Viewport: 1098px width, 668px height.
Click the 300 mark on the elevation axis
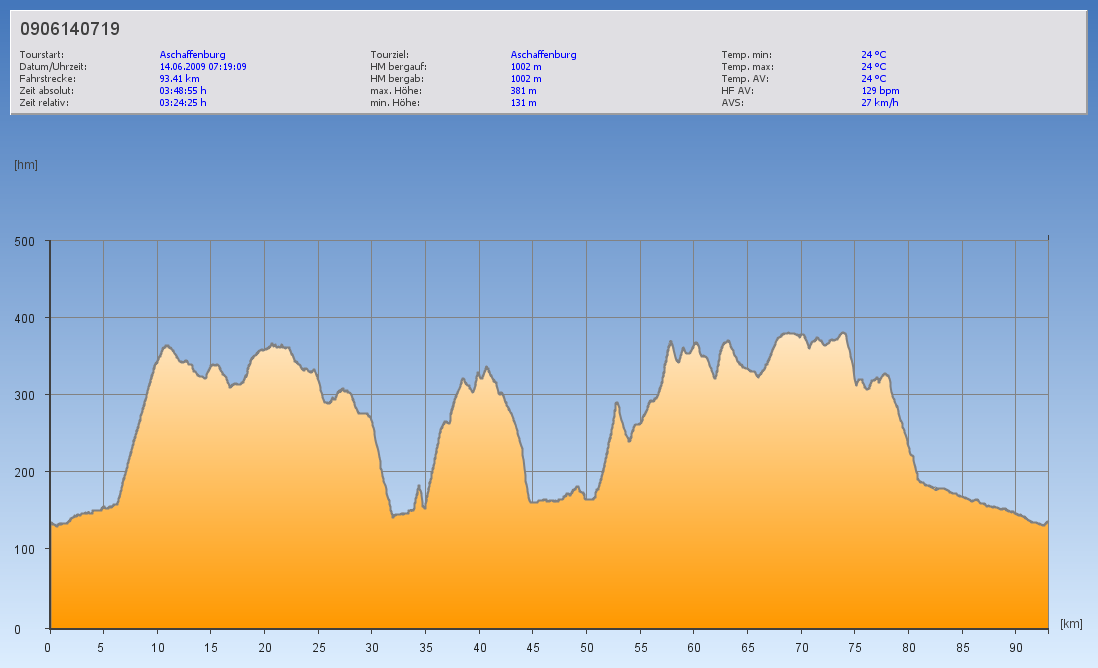point(25,395)
